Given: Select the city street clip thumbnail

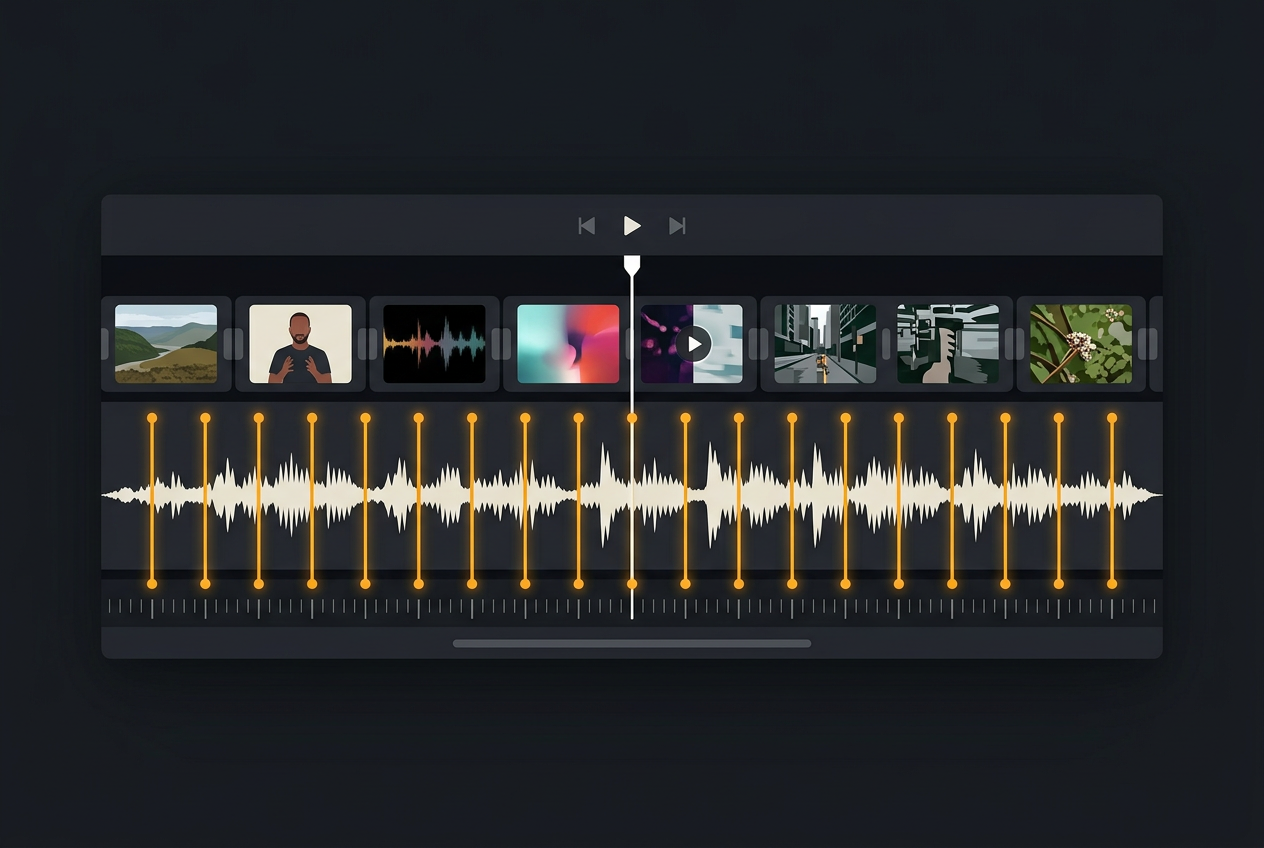Looking at the screenshot, I should [825, 344].
